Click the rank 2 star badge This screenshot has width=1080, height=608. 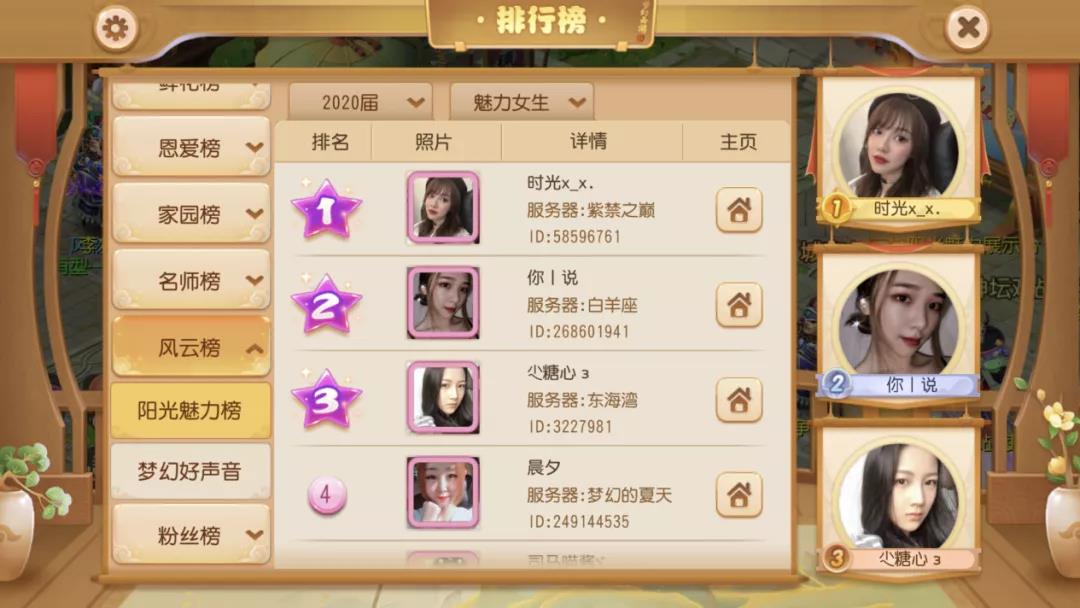tap(326, 304)
